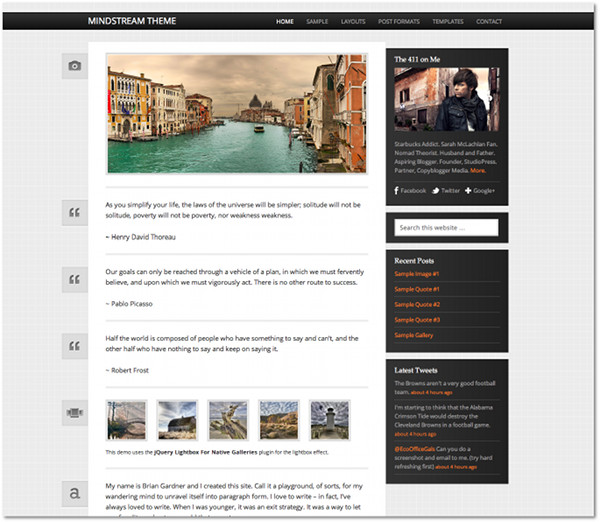
Task: Open the Layouts menu item
Action: click(x=353, y=21)
